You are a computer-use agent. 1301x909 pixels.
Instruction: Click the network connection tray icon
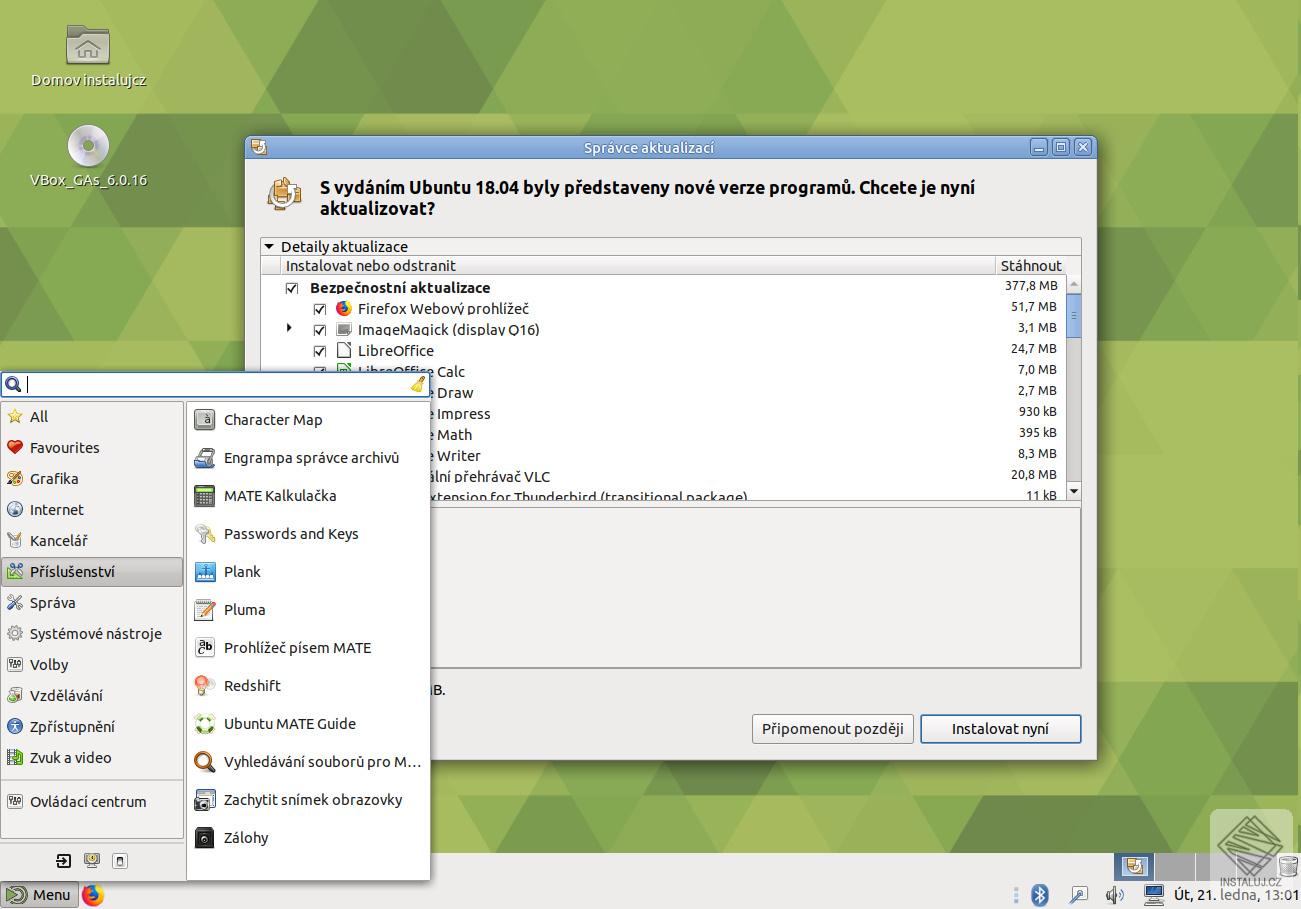click(x=1154, y=895)
